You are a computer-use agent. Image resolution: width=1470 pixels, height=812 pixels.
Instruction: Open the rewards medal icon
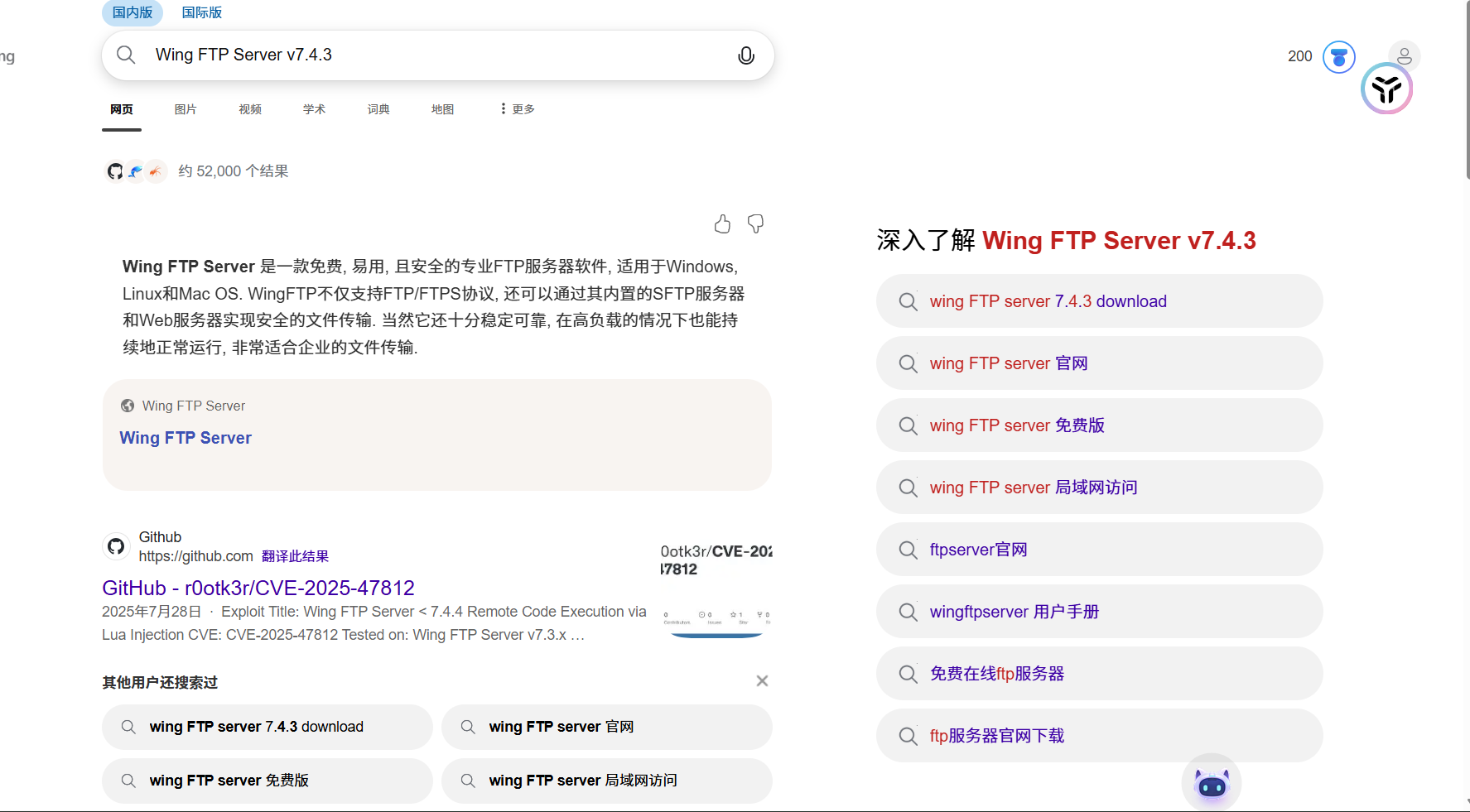tap(1338, 57)
